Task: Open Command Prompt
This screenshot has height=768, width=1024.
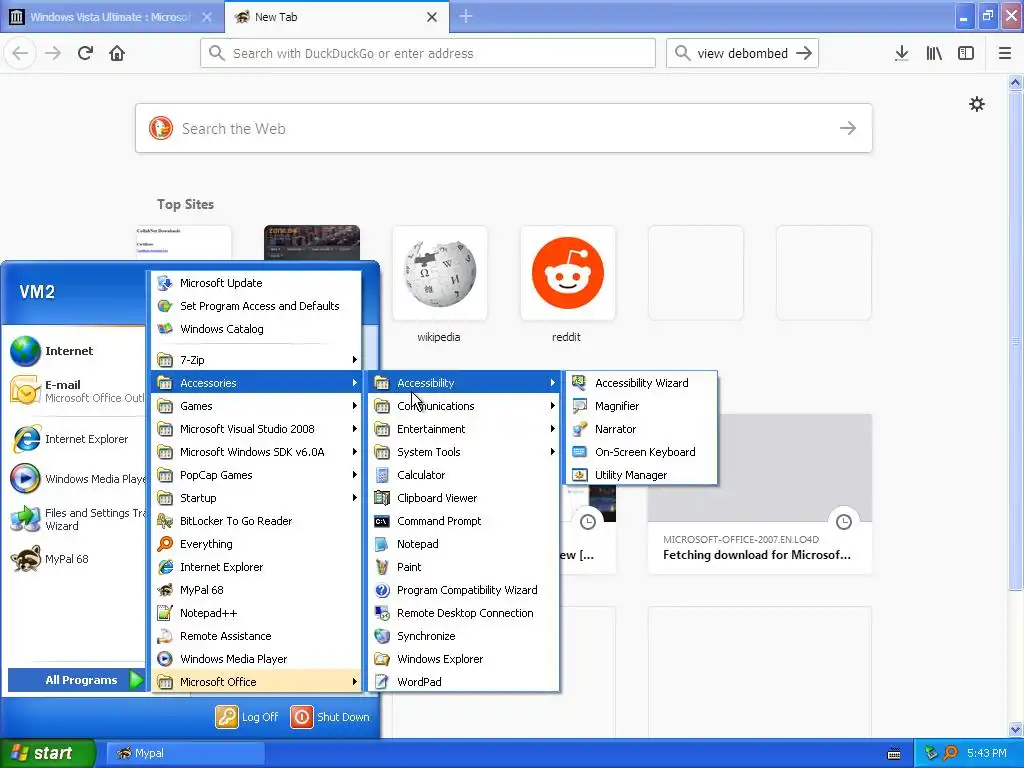Action: (x=464, y=520)
